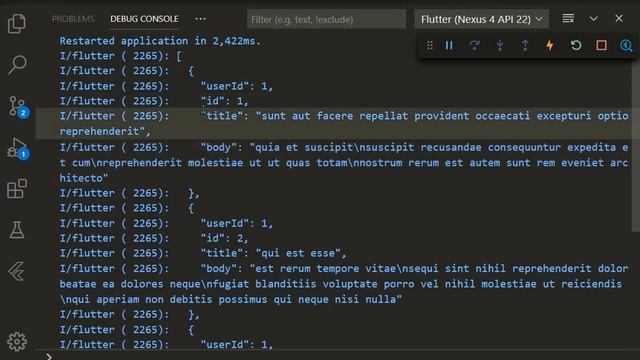Screen dimensions: 640x360
Task: Pause the debug session
Action: tap(449, 45)
